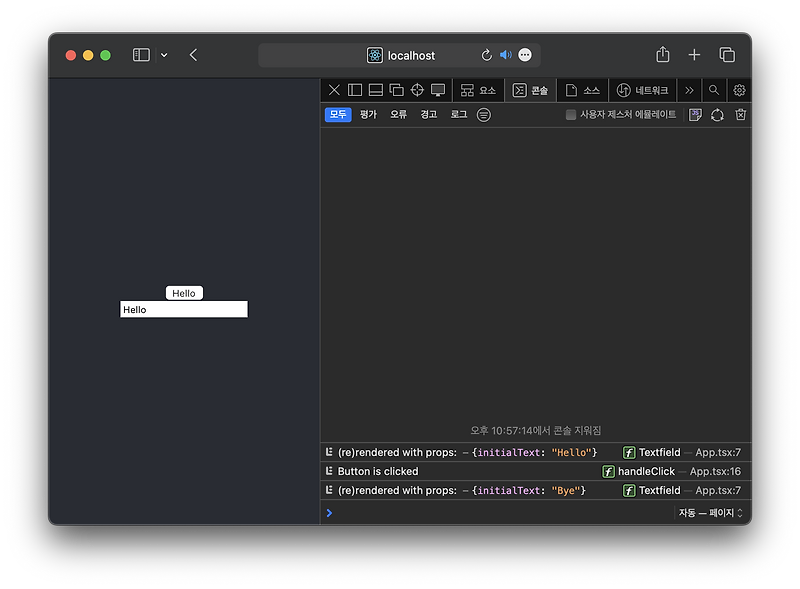Click the inspector search magnifier
This screenshot has width=800, height=589.
(714, 90)
